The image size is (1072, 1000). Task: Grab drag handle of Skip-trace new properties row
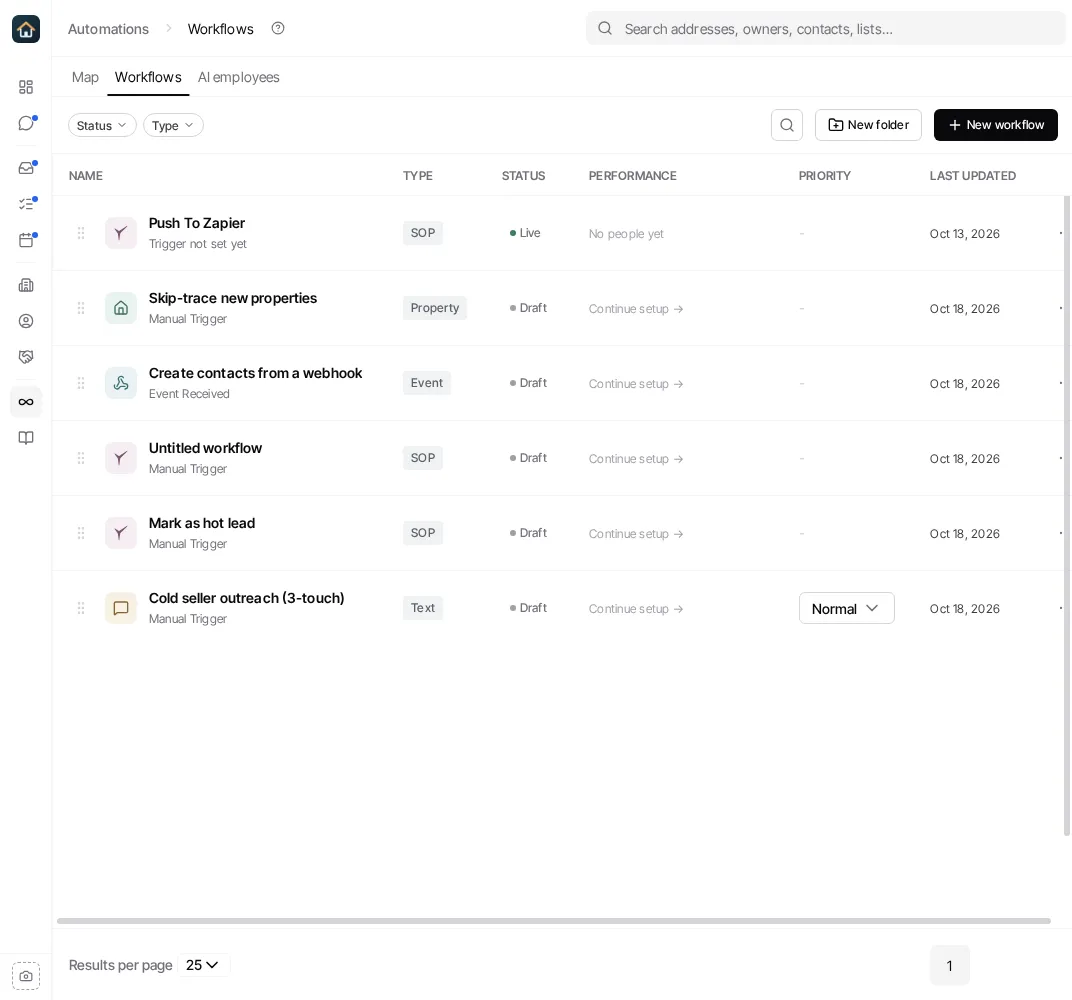[81, 308]
